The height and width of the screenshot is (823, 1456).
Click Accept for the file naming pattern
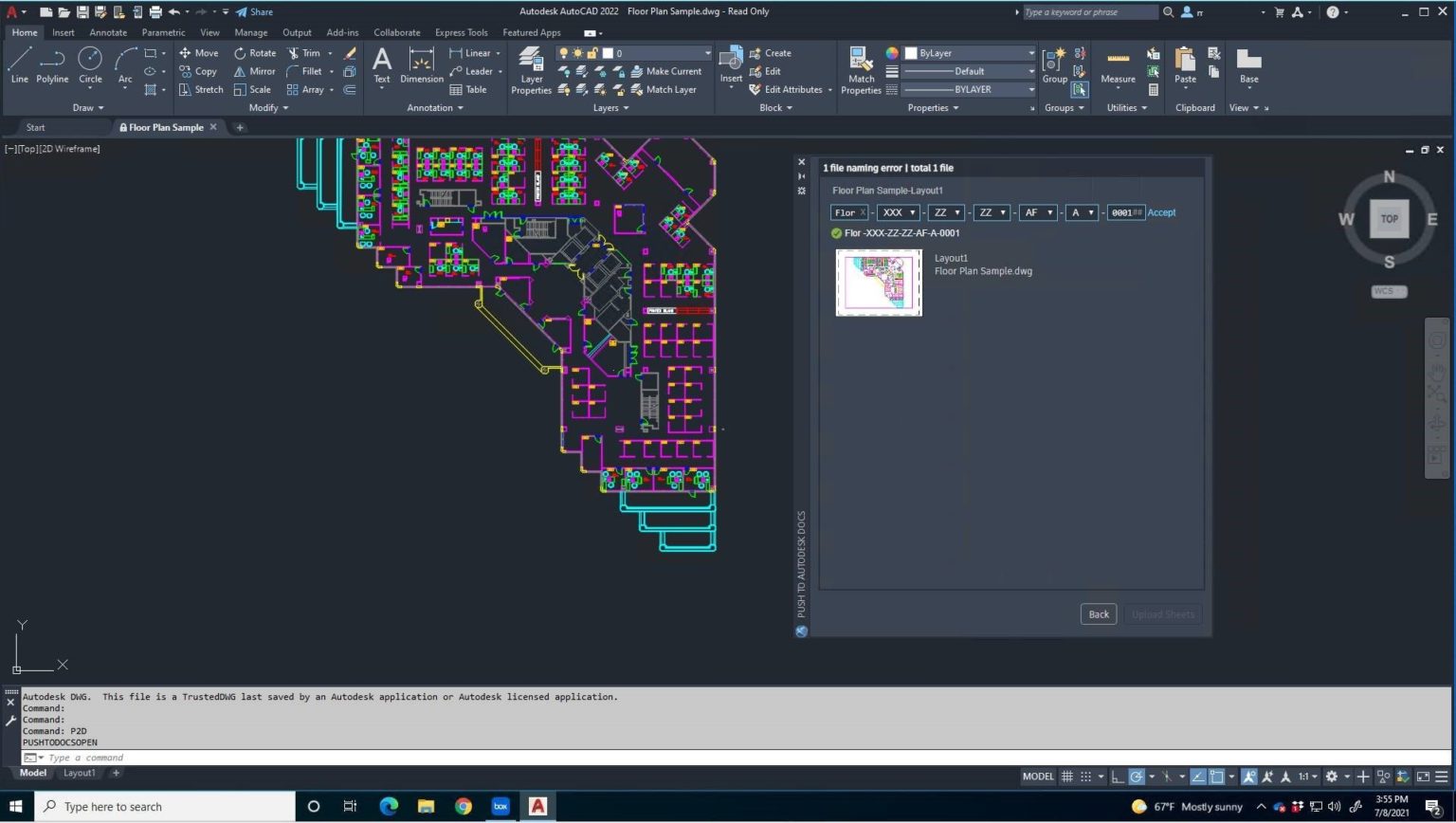[x=1161, y=212]
